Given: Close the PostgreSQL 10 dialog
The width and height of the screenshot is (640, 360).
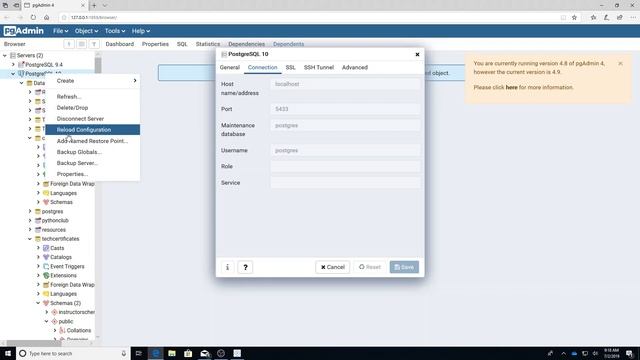Looking at the screenshot, I should [417, 54].
